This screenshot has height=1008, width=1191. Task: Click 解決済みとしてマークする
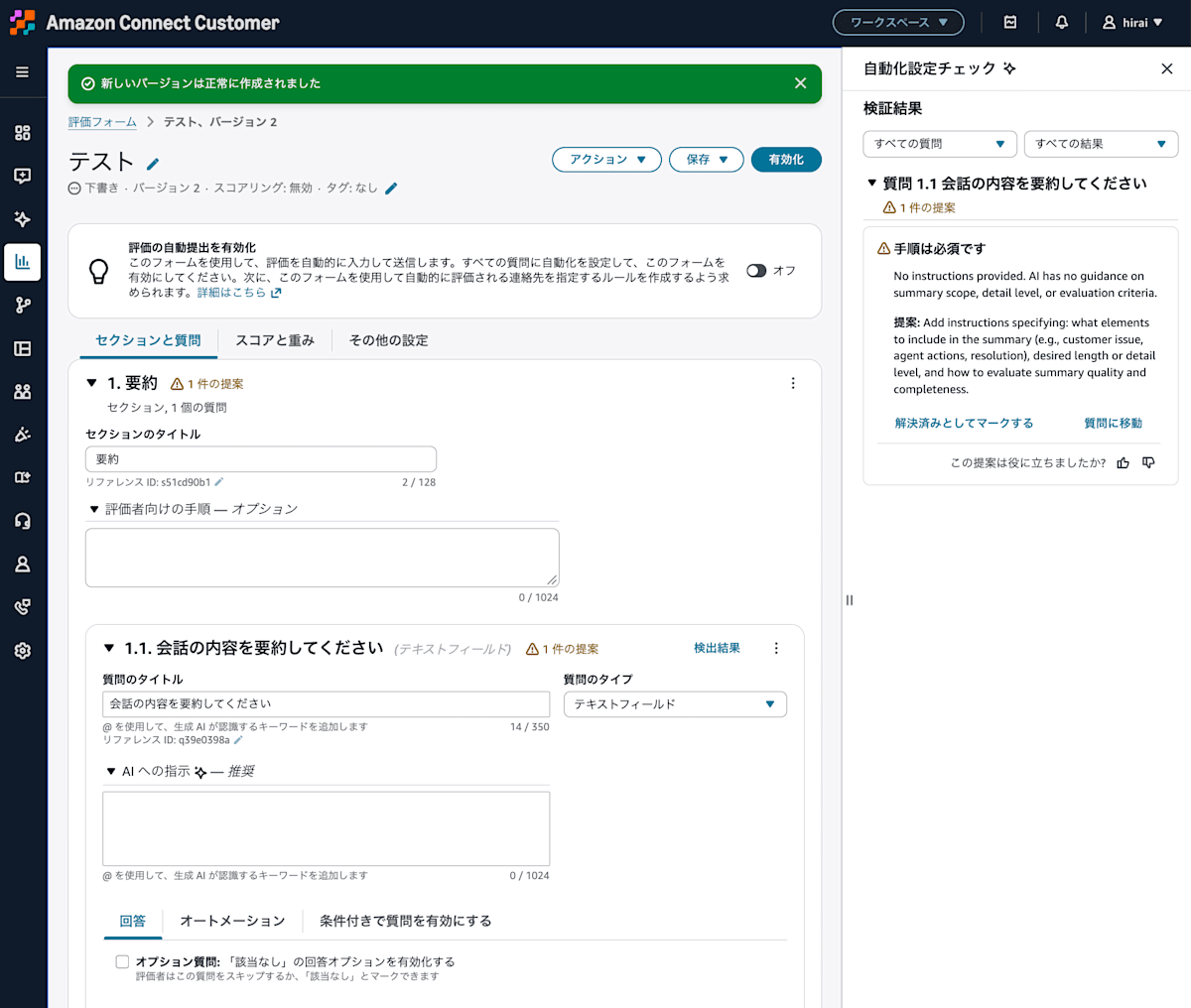coord(964,424)
